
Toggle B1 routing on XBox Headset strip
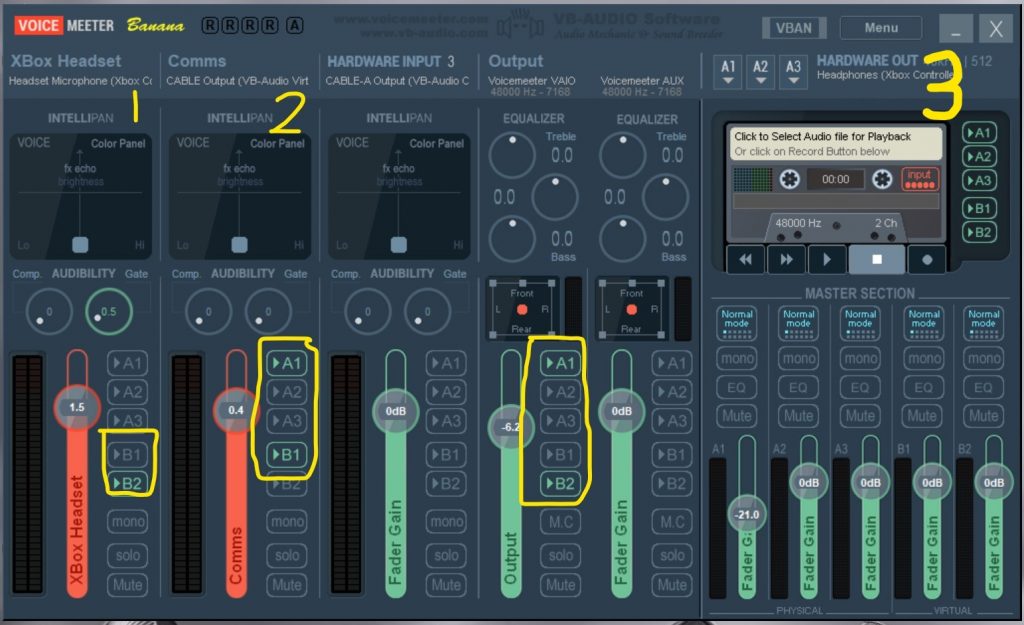pos(127,455)
